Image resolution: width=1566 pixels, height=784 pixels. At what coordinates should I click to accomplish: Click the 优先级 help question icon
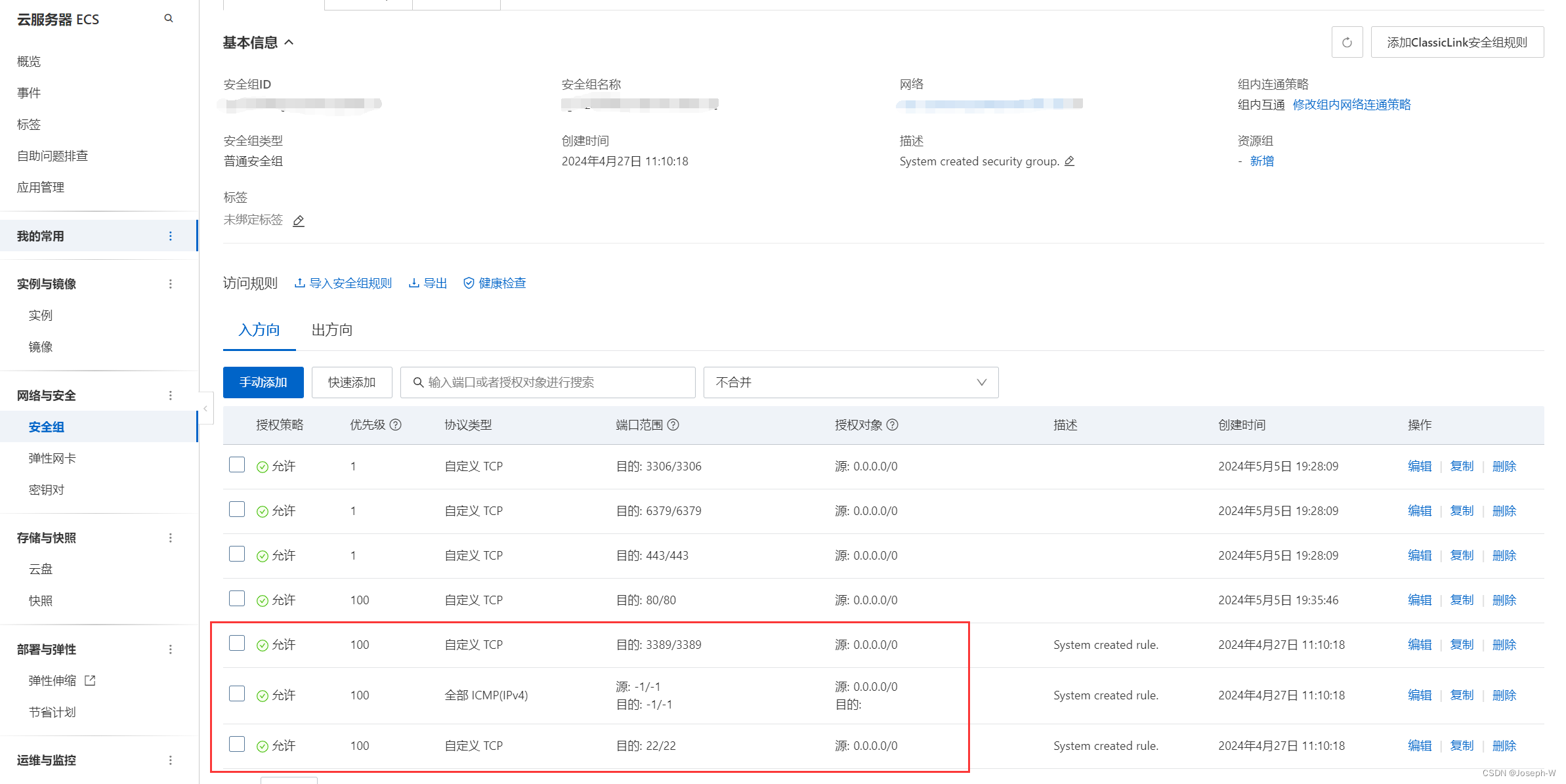(x=395, y=425)
